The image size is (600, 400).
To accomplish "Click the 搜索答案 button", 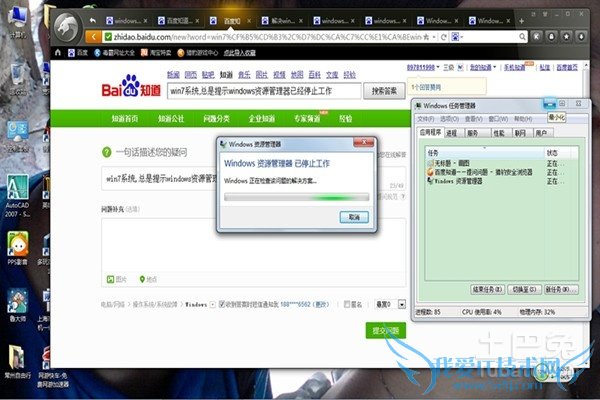I will click(x=384, y=91).
